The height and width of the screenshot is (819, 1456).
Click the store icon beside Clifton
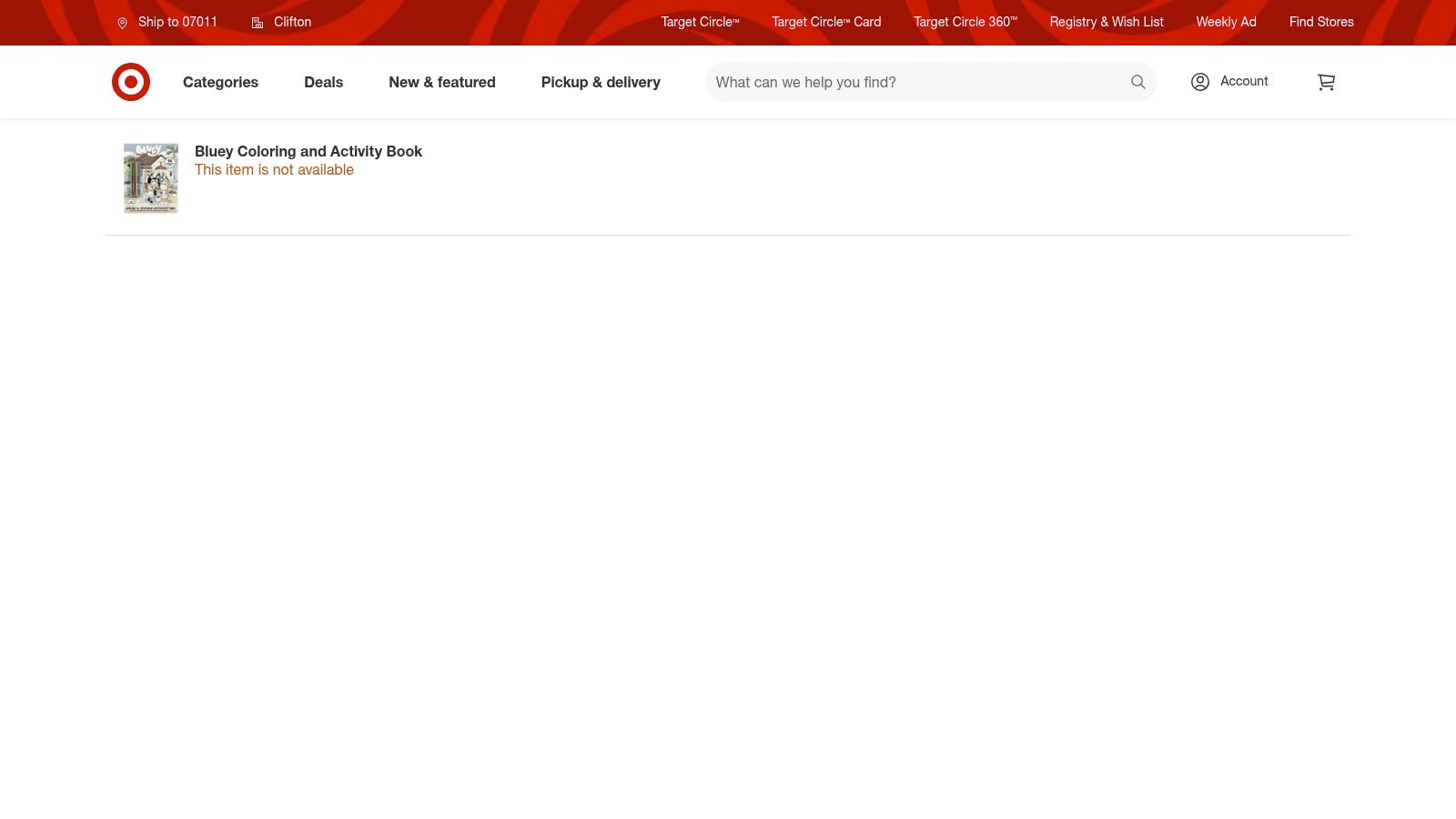257,23
